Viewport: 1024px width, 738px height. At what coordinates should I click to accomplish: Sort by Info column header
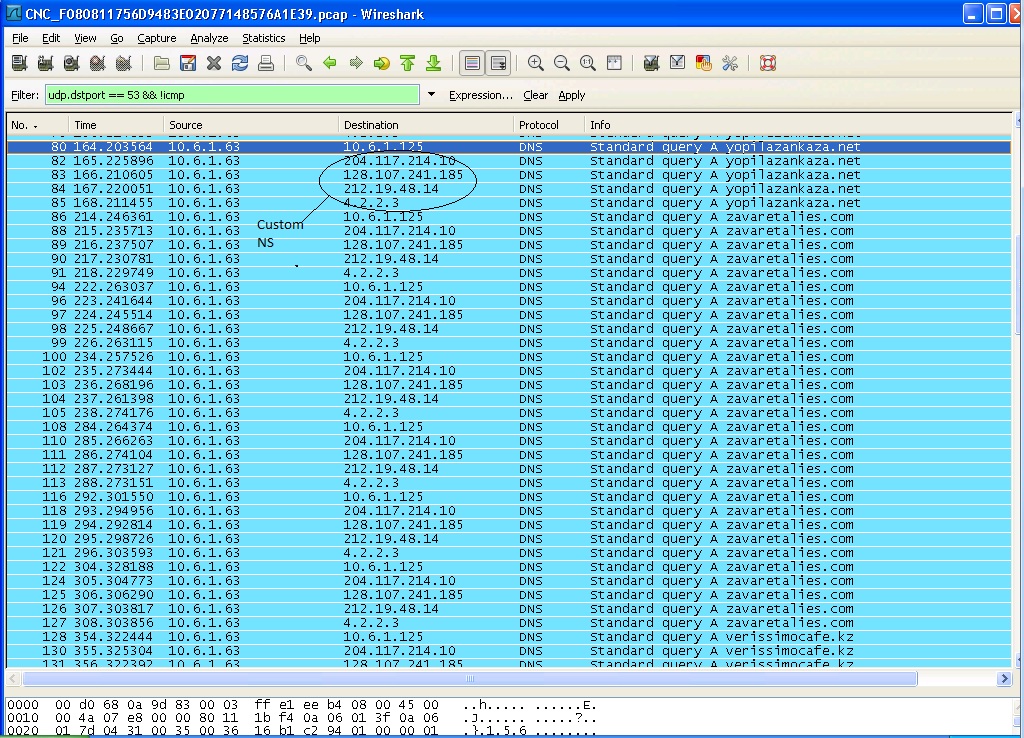pos(798,125)
